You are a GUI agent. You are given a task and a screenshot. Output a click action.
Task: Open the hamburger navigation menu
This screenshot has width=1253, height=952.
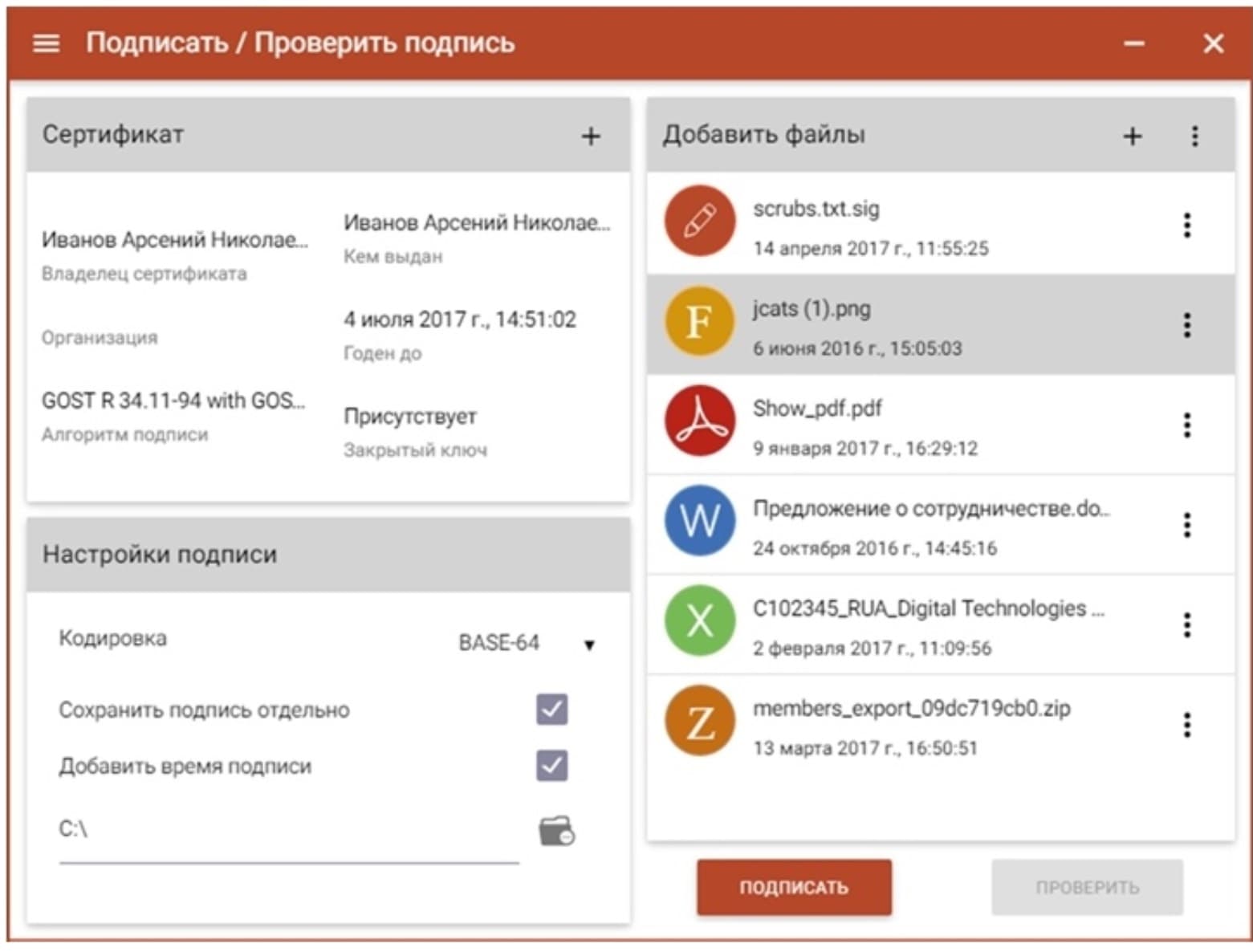pyautogui.click(x=46, y=43)
